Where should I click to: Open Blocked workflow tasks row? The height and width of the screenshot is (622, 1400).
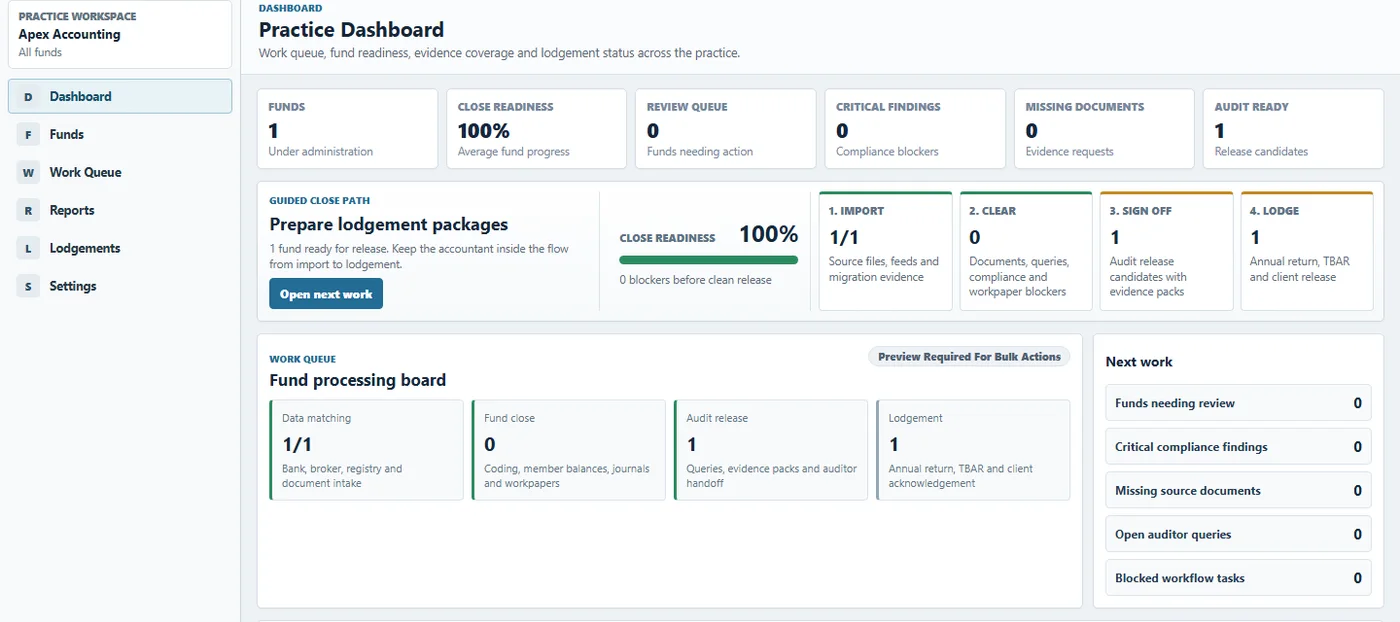click(x=1238, y=578)
